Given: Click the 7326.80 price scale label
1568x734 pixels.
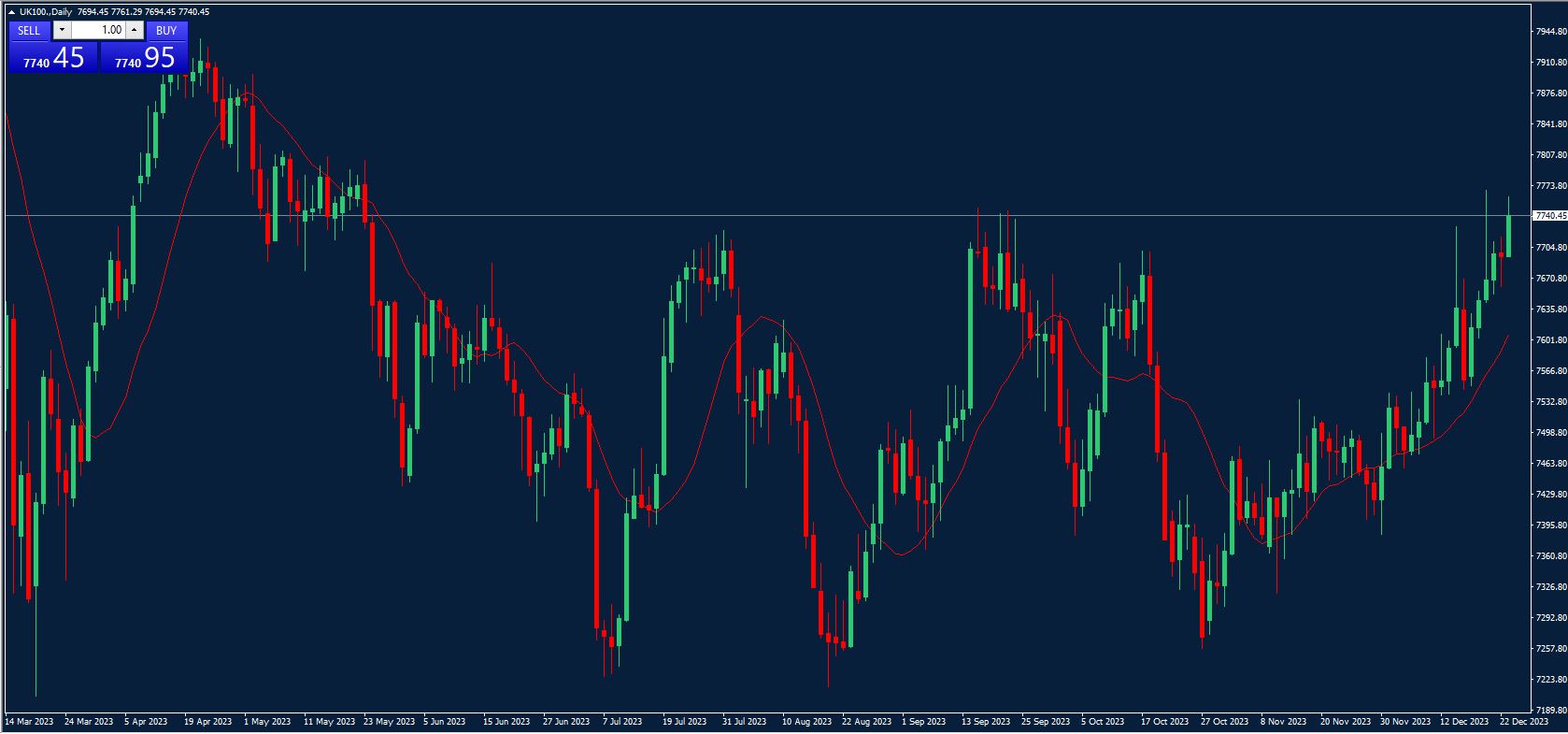Looking at the screenshot, I should click(1551, 587).
